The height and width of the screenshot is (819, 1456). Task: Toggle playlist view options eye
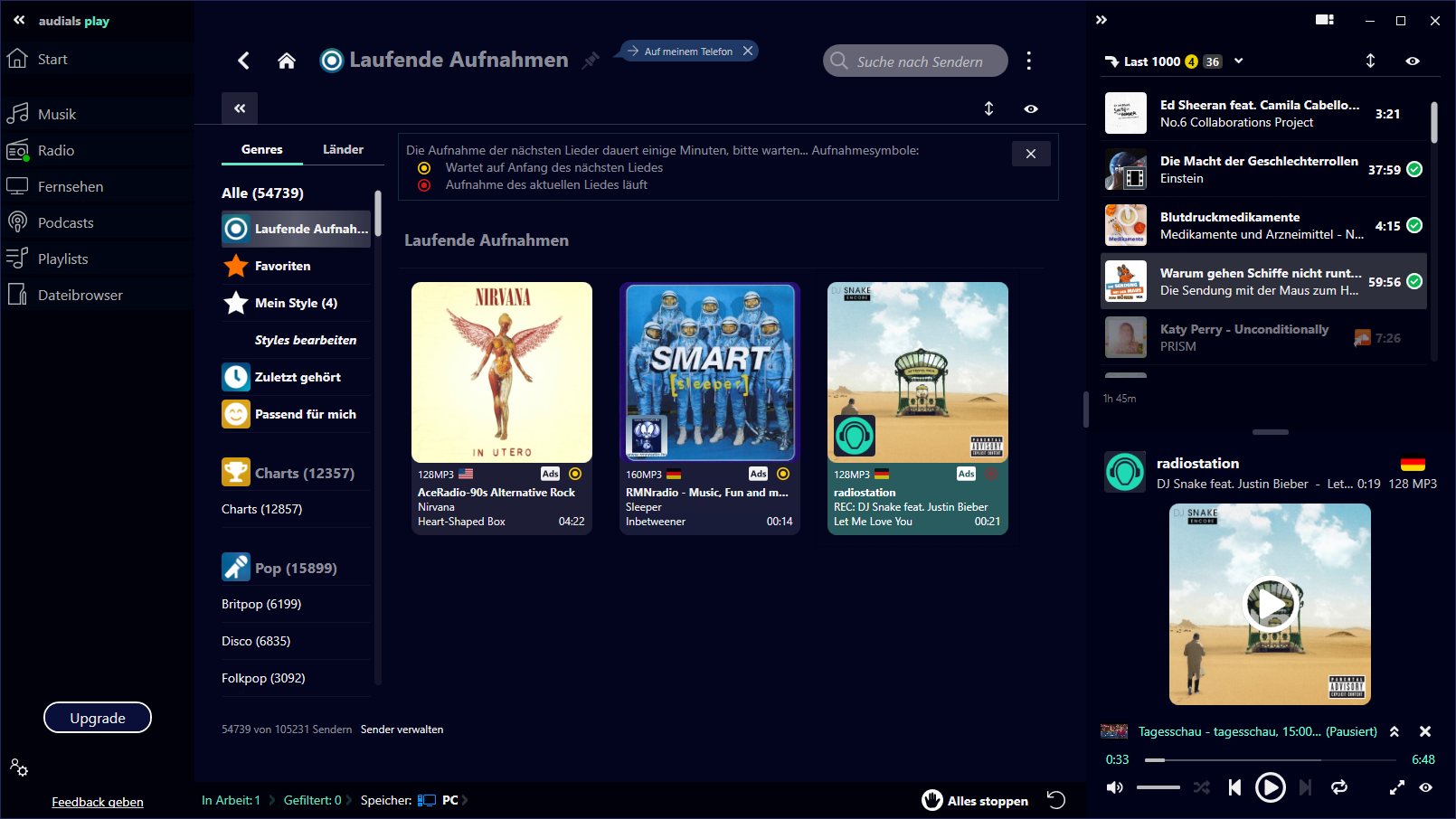1413,61
